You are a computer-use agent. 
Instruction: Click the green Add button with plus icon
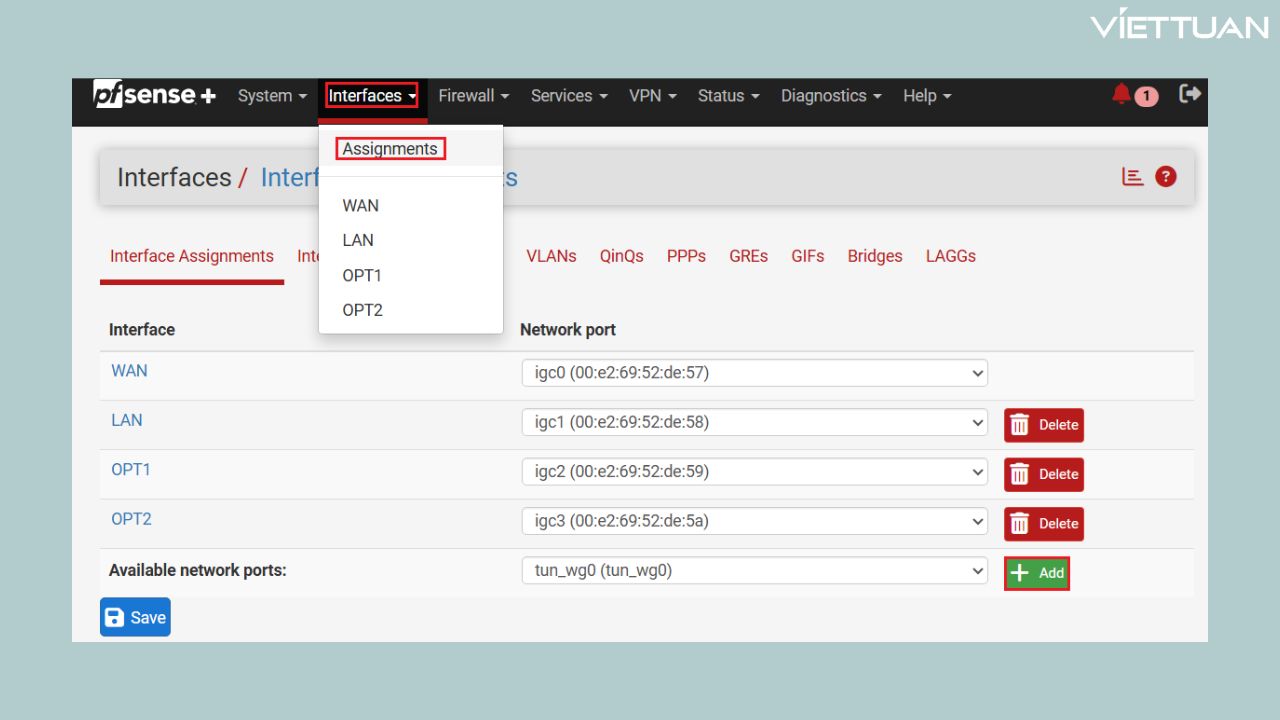(1037, 572)
